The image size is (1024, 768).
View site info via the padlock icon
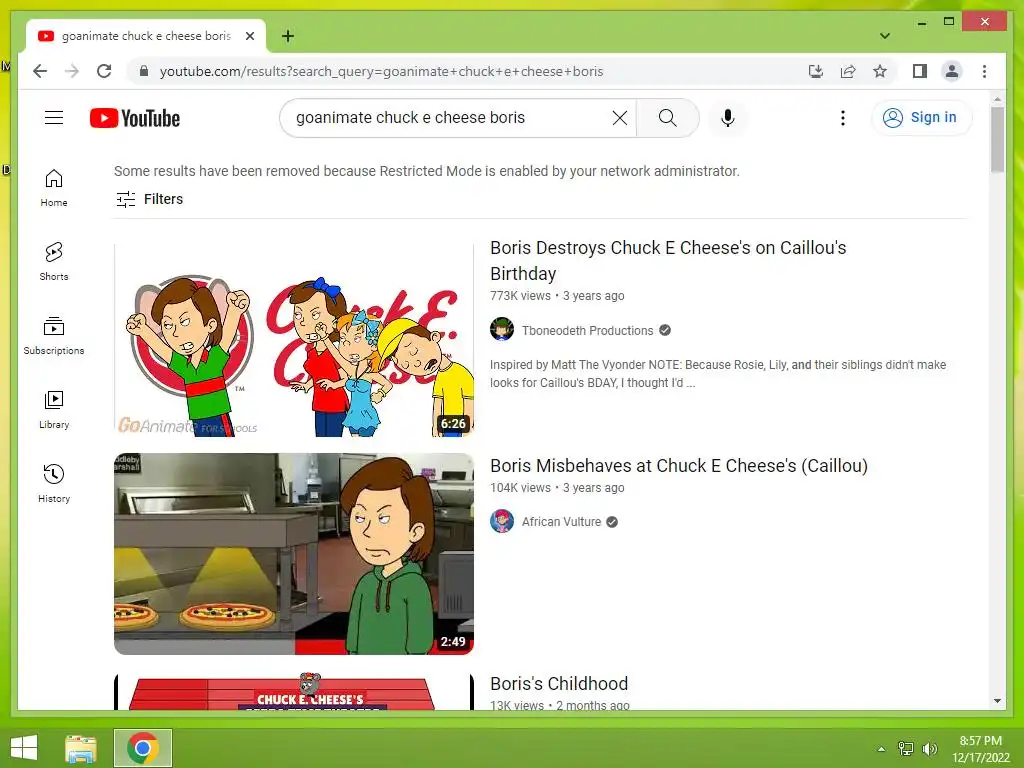(x=144, y=71)
